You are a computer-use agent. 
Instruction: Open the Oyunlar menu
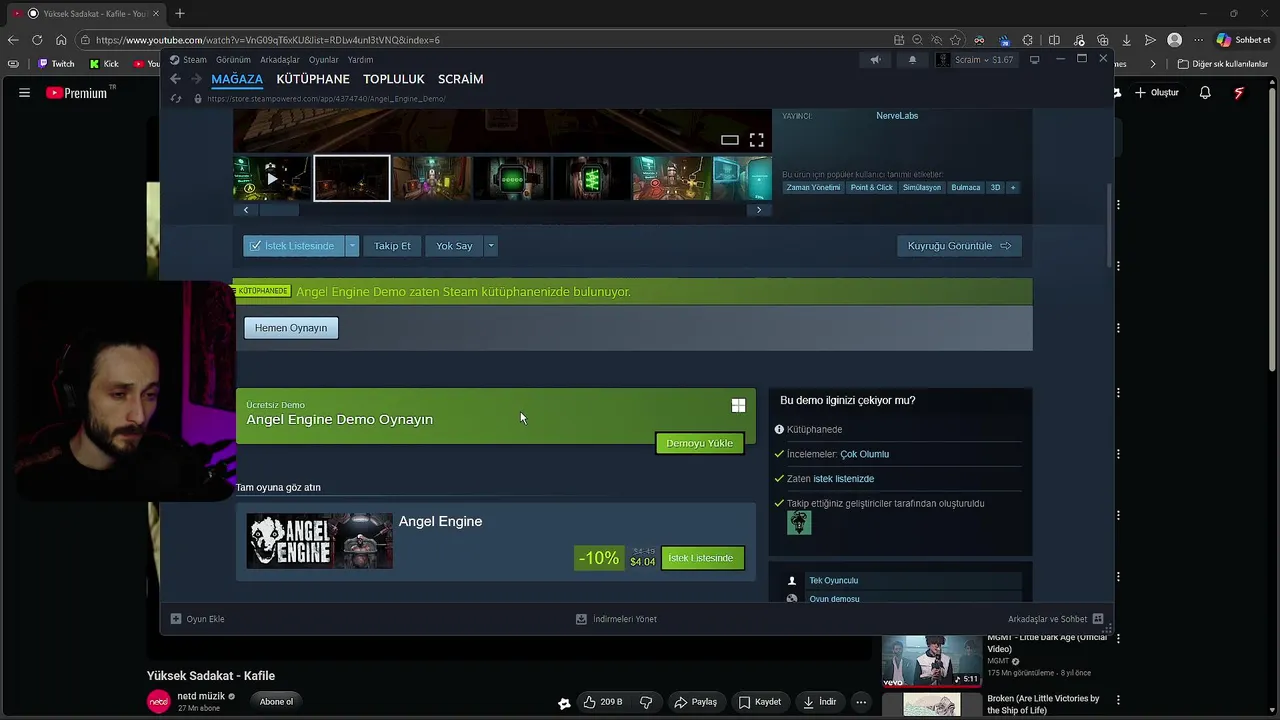coord(324,60)
